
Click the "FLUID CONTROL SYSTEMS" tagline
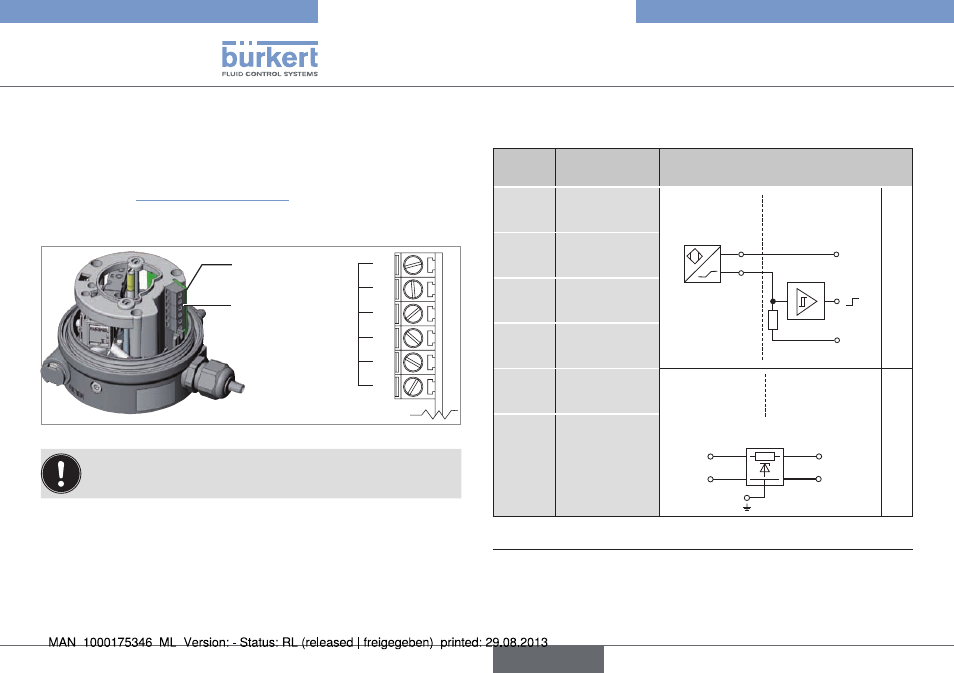tap(270, 74)
